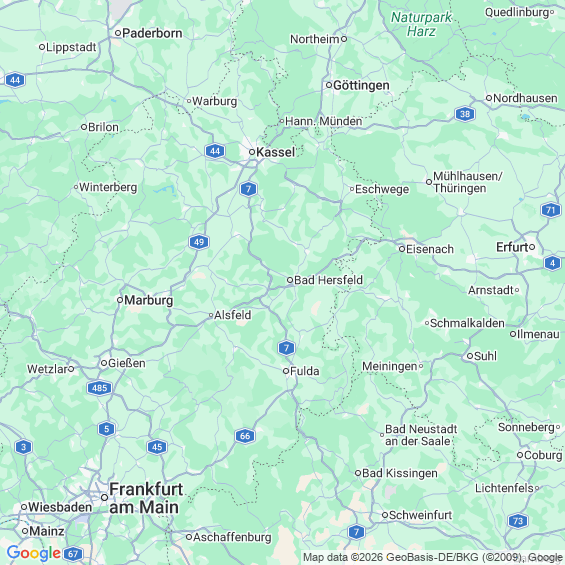Click the A73 highway shield
The width and height of the screenshot is (565, 565).
click(518, 521)
